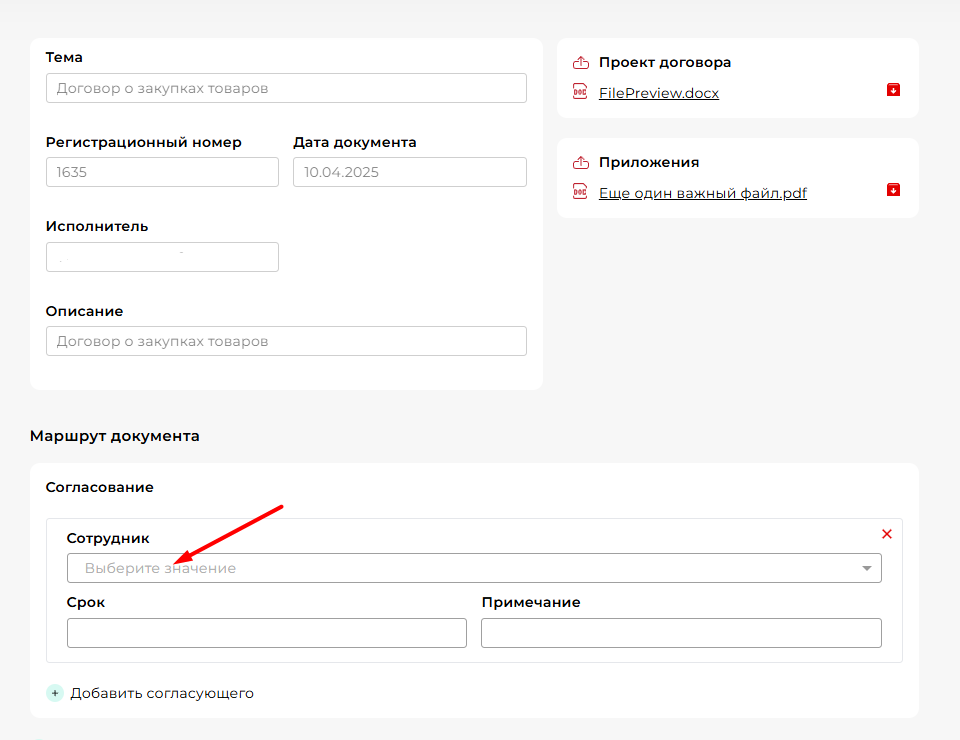The image size is (960, 740).
Task: Click into the Тема field
Action: pyautogui.click(x=286, y=88)
